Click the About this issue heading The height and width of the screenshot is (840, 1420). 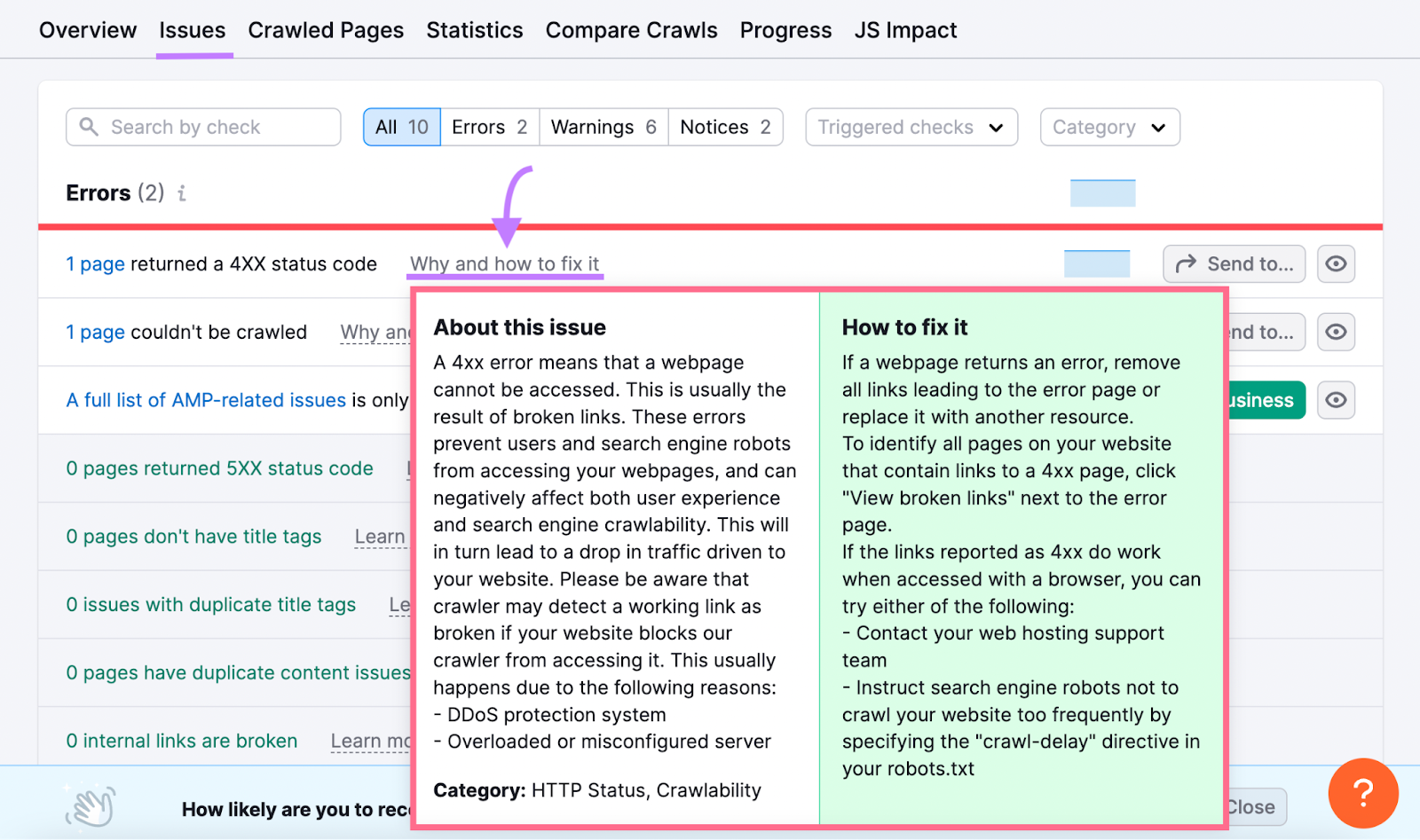point(519,327)
